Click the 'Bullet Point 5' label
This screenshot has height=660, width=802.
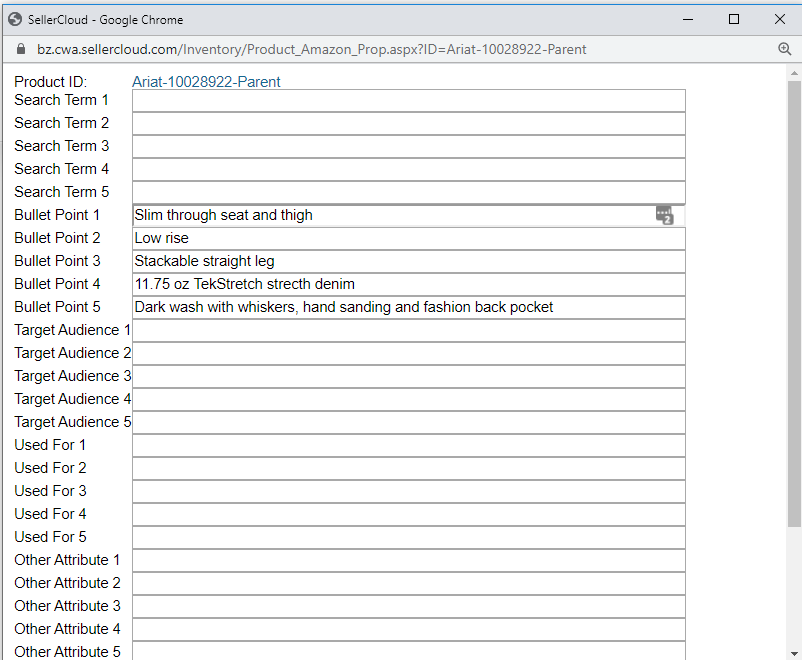[57, 307]
